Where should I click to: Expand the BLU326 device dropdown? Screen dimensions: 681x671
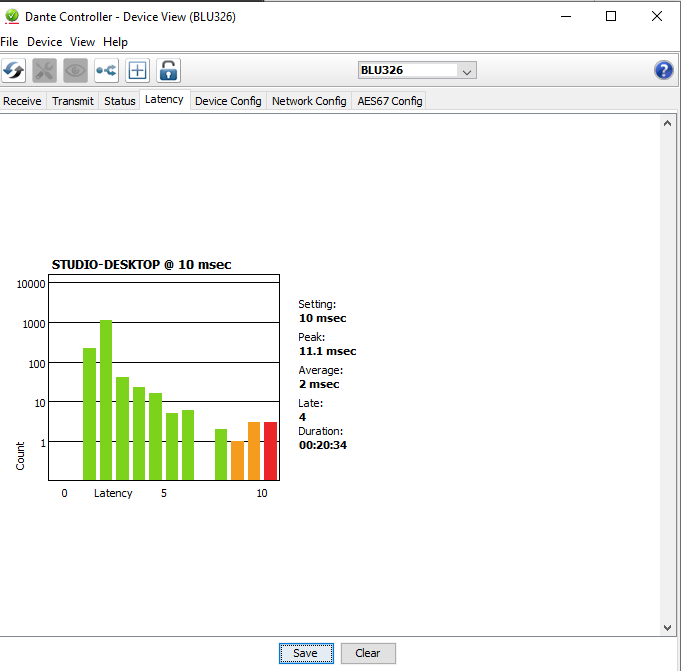tap(467, 70)
